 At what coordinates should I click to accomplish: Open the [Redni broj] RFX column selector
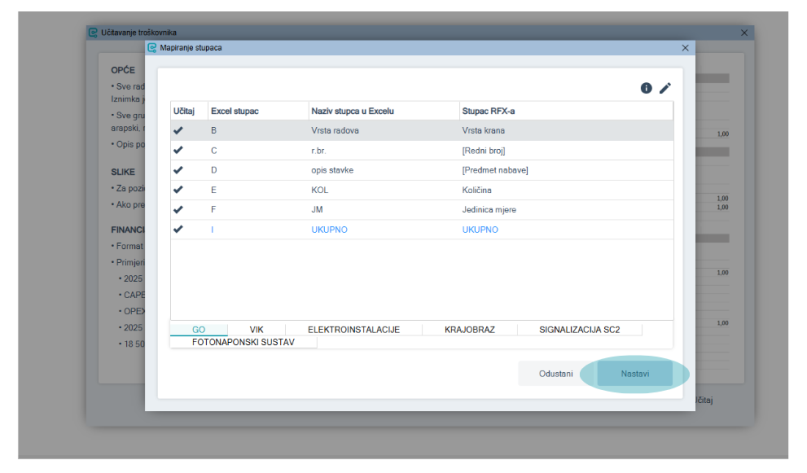point(564,150)
